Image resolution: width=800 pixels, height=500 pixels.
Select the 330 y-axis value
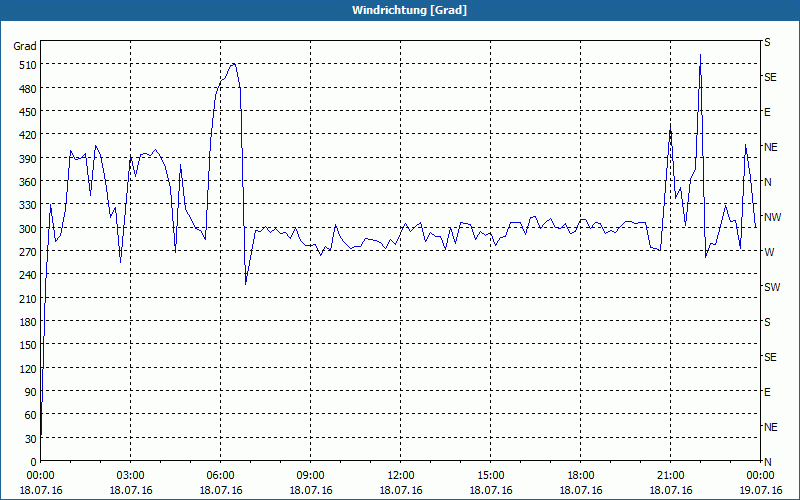click(28, 206)
